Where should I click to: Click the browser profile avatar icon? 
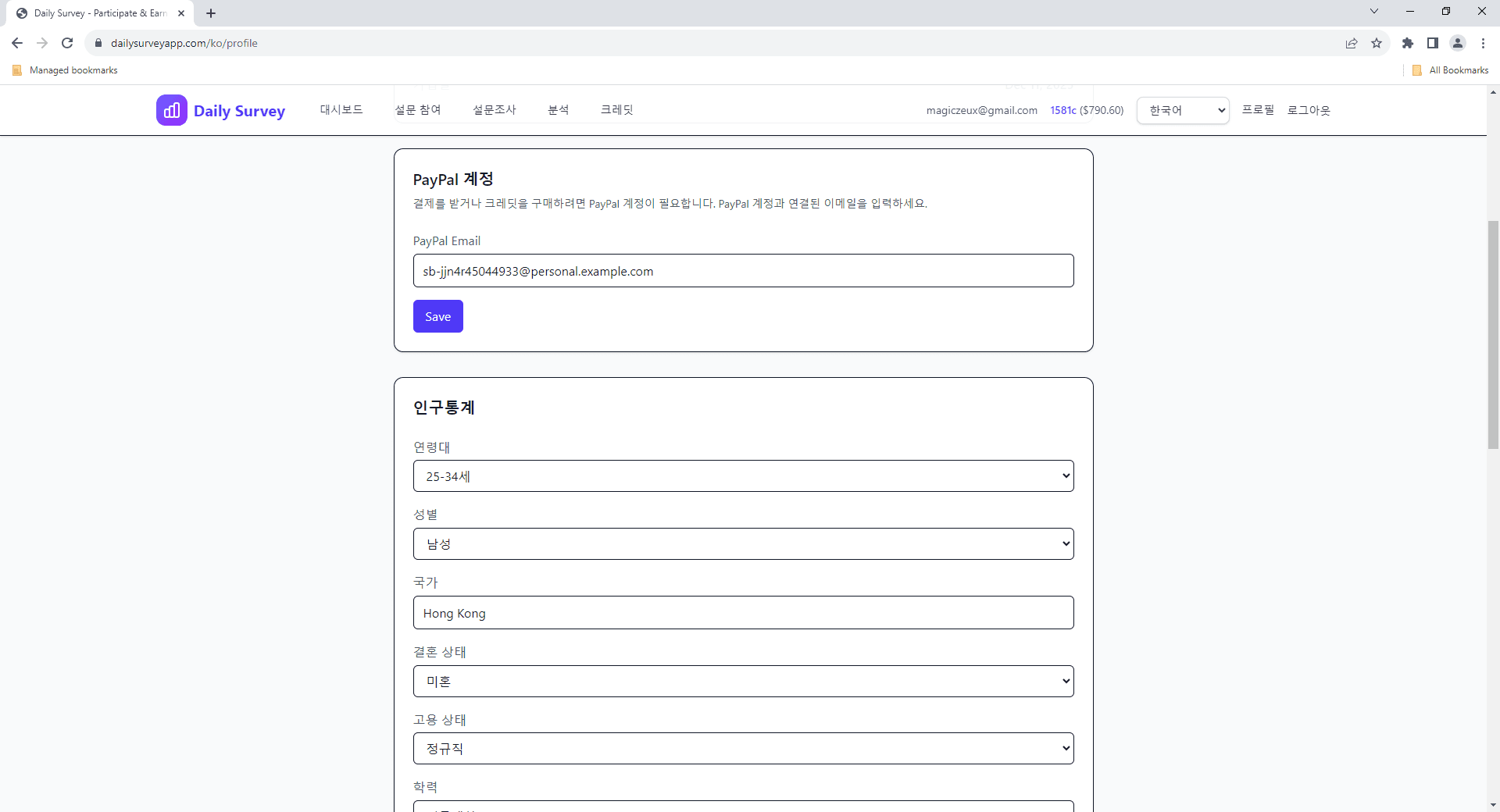[x=1458, y=43]
